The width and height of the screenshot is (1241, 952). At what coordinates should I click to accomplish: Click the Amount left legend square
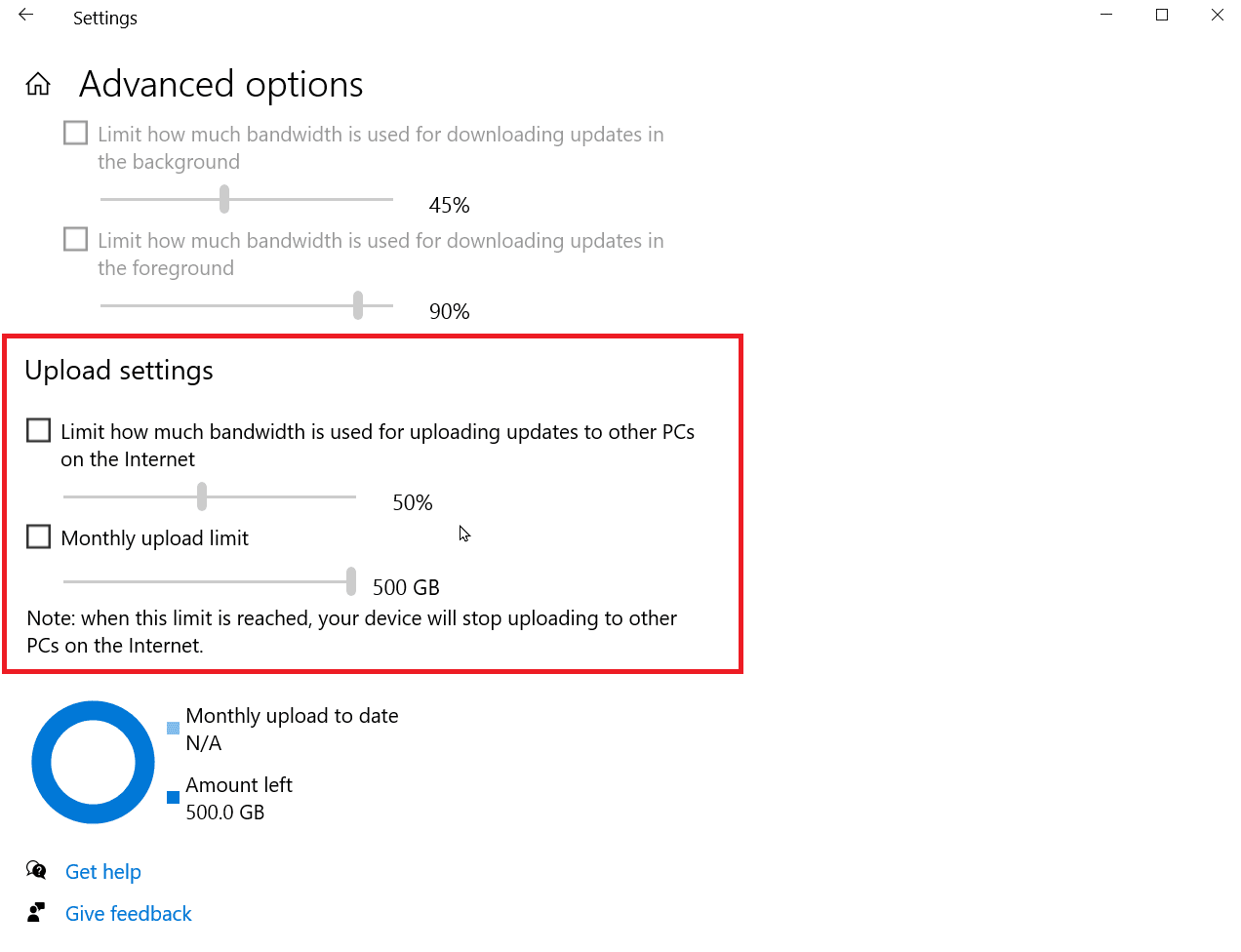pos(173,798)
